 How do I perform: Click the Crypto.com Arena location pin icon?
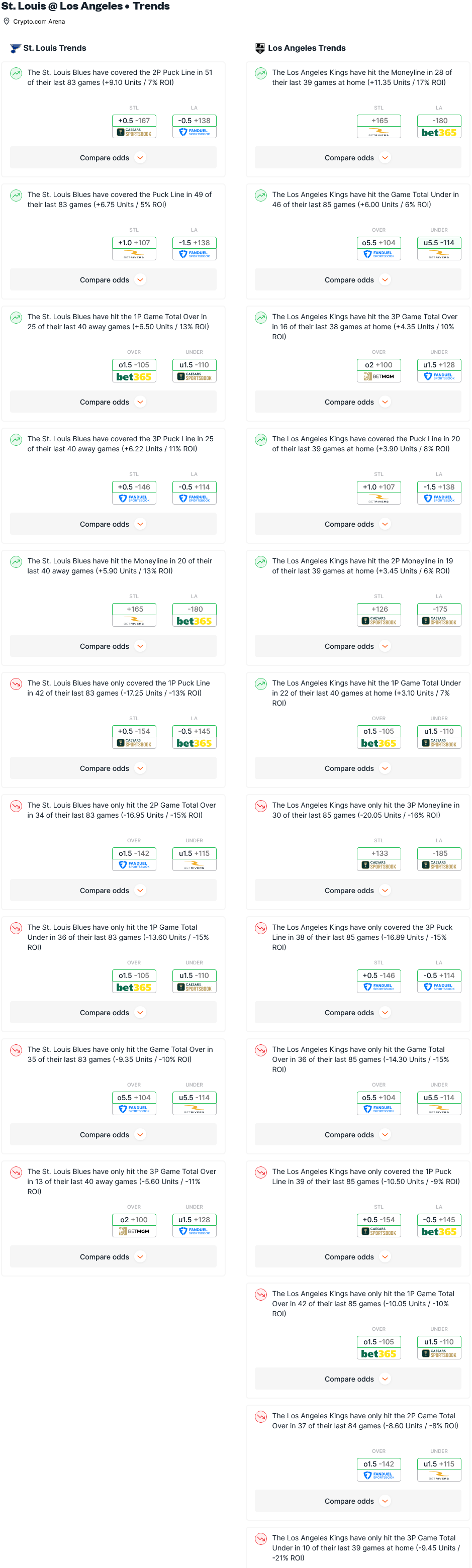7,21
